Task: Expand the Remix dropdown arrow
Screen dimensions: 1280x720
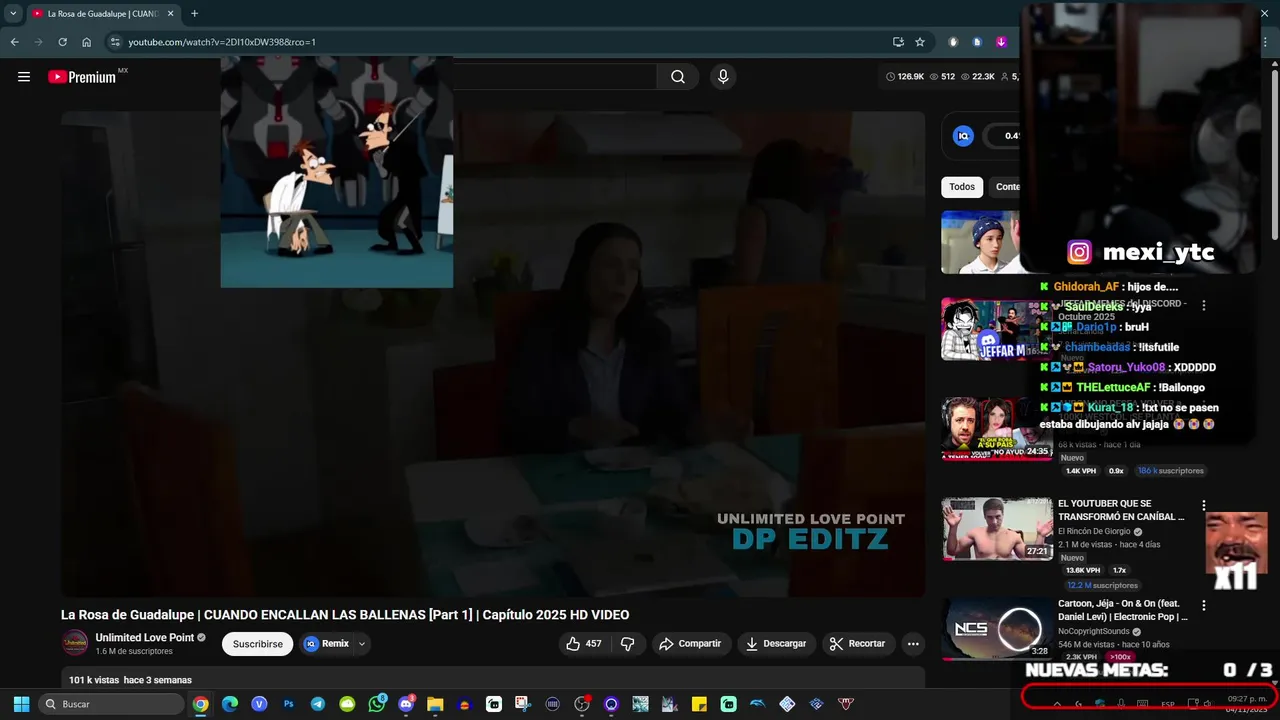Action: tap(362, 644)
